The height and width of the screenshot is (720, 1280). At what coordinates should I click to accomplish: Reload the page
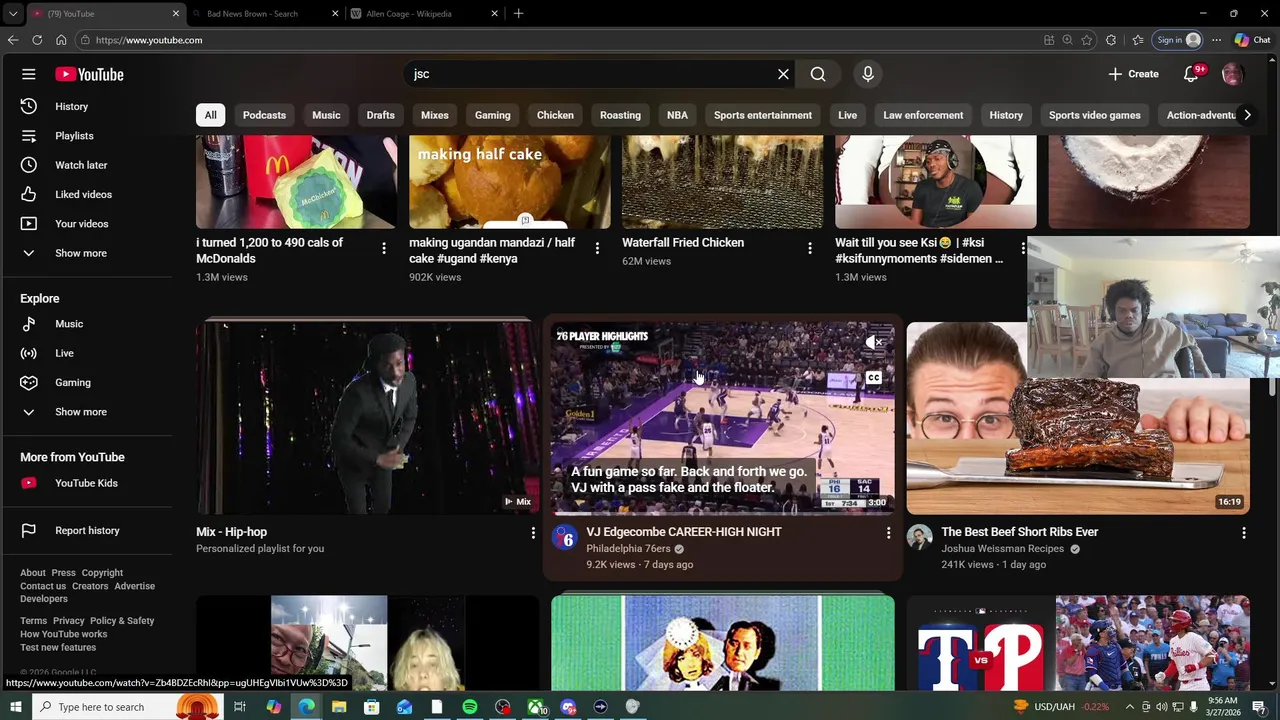click(37, 40)
